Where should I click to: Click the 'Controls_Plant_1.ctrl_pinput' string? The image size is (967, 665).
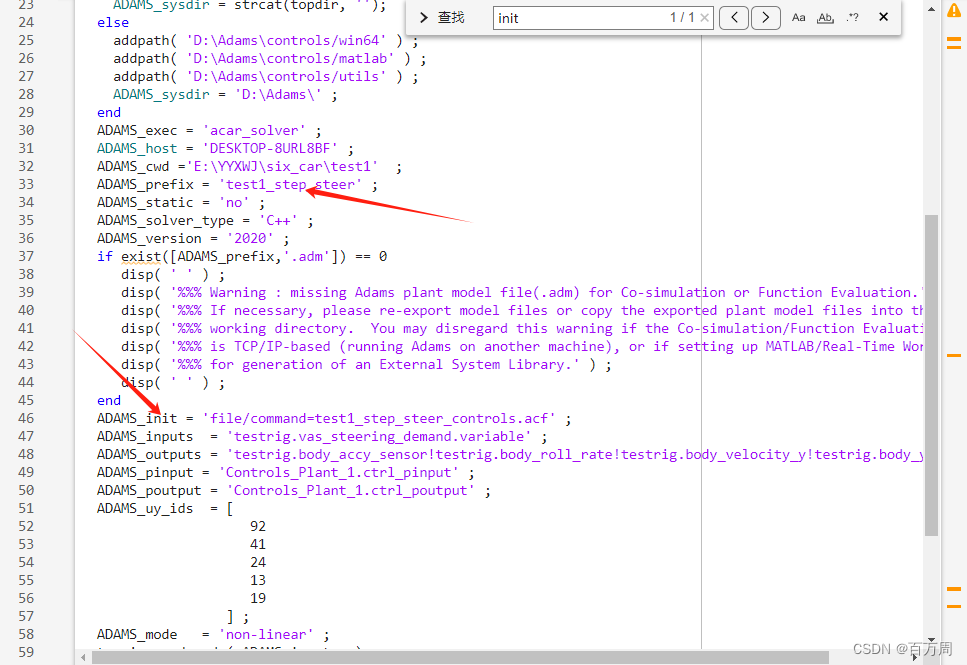pos(339,473)
